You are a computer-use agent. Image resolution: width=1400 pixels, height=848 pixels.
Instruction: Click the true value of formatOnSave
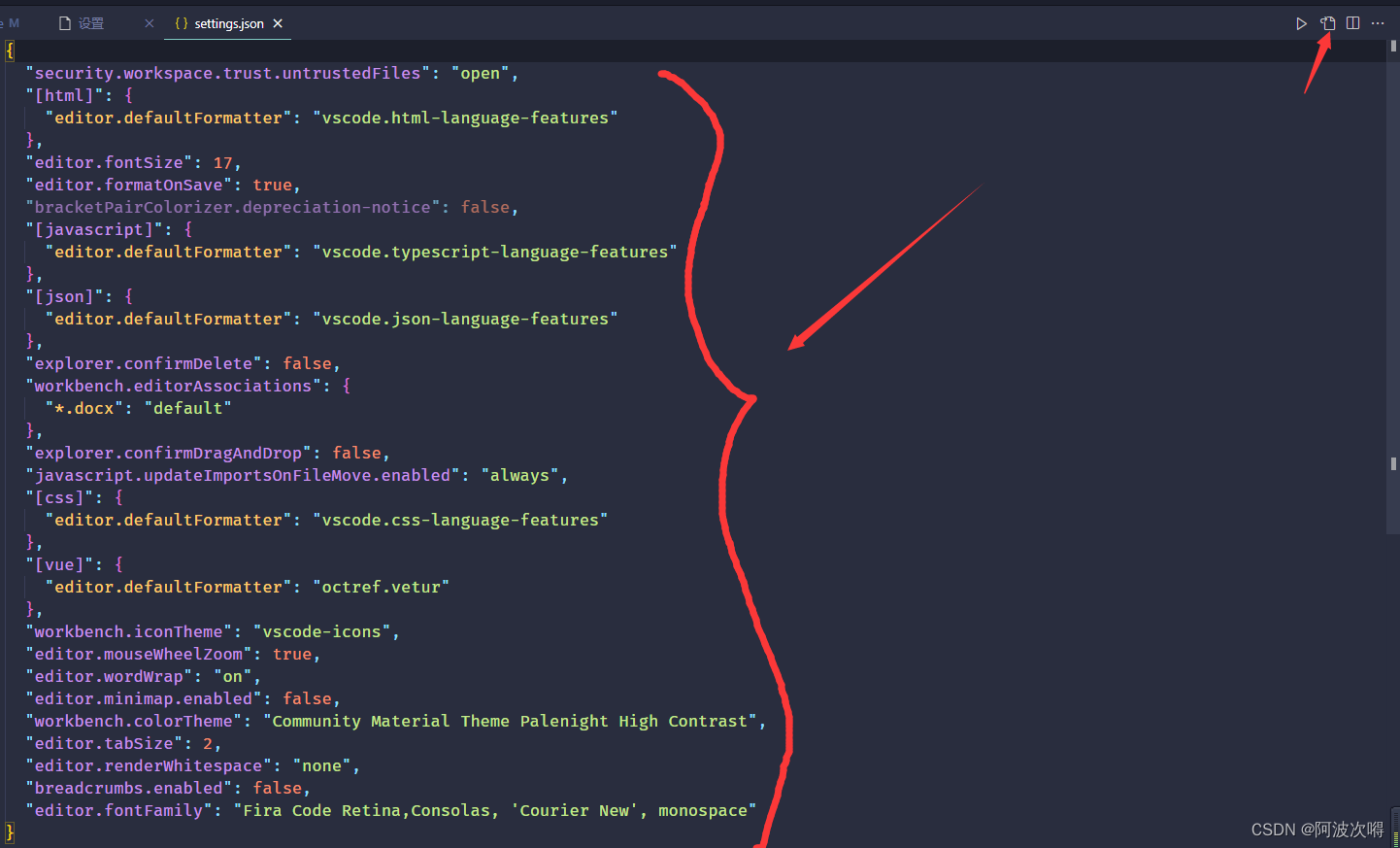[x=273, y=185]
